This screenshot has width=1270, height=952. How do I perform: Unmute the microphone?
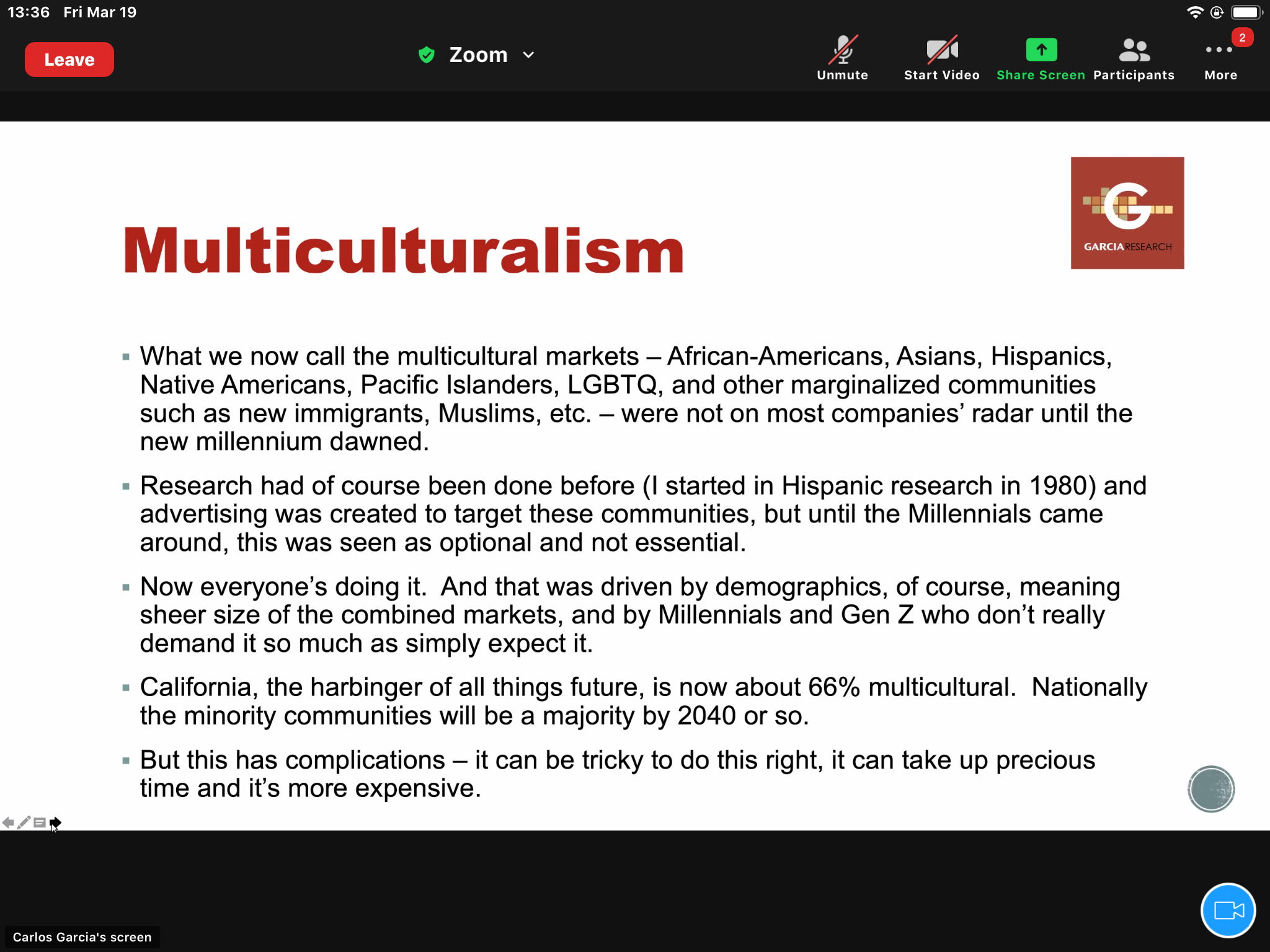(x=842, y=58)
